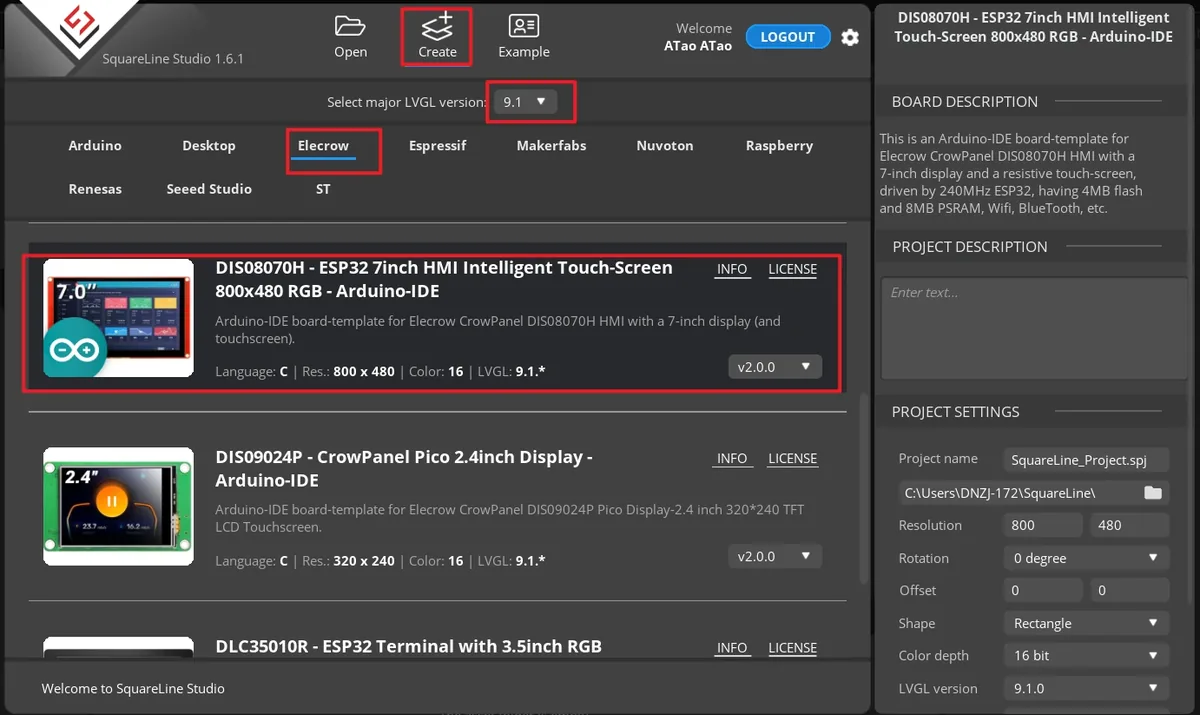Click the PROJECT SETTINGS header
This screenshot has height=715, width=1200.
pos(955,412)
